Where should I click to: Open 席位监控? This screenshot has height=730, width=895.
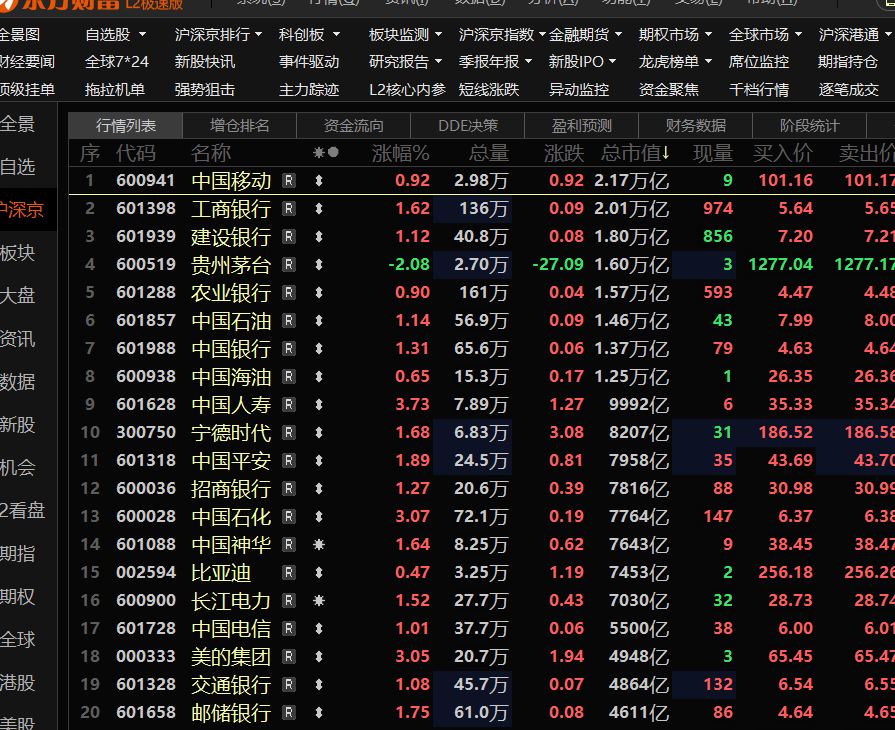pos(759,61)
